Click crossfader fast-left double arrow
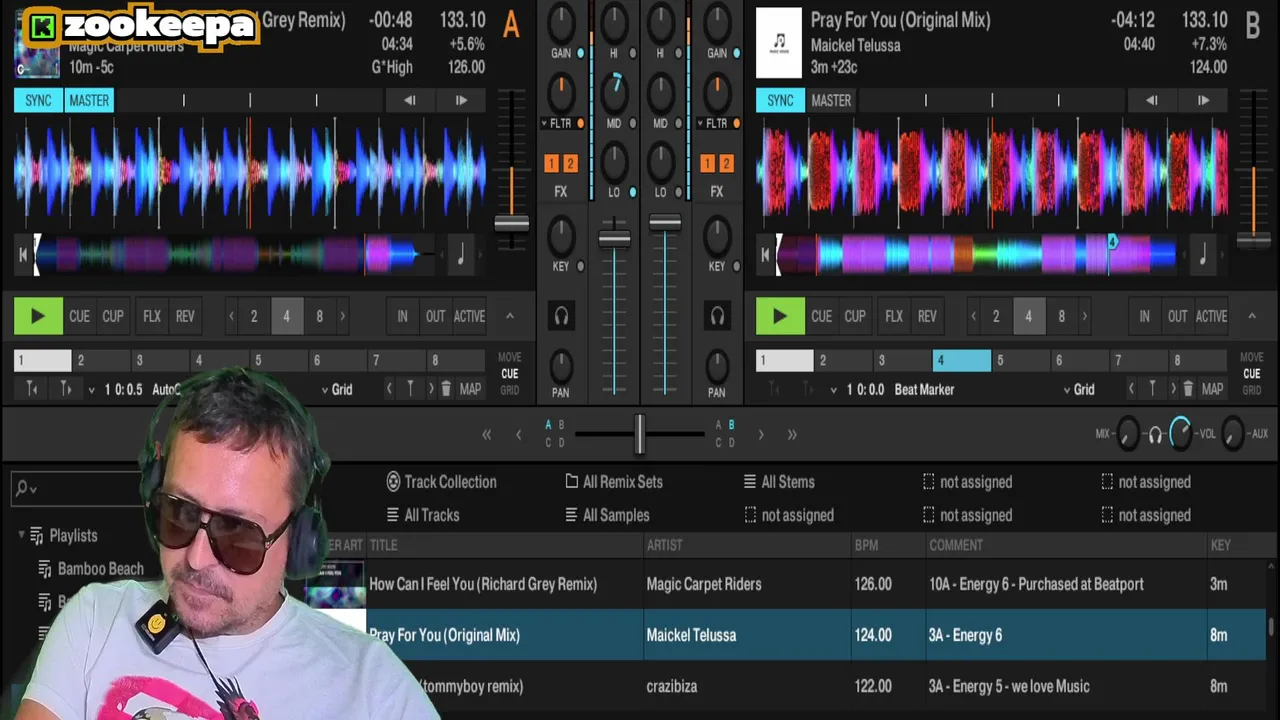The width and height of the screenshot is (1280, 720). 487,434
